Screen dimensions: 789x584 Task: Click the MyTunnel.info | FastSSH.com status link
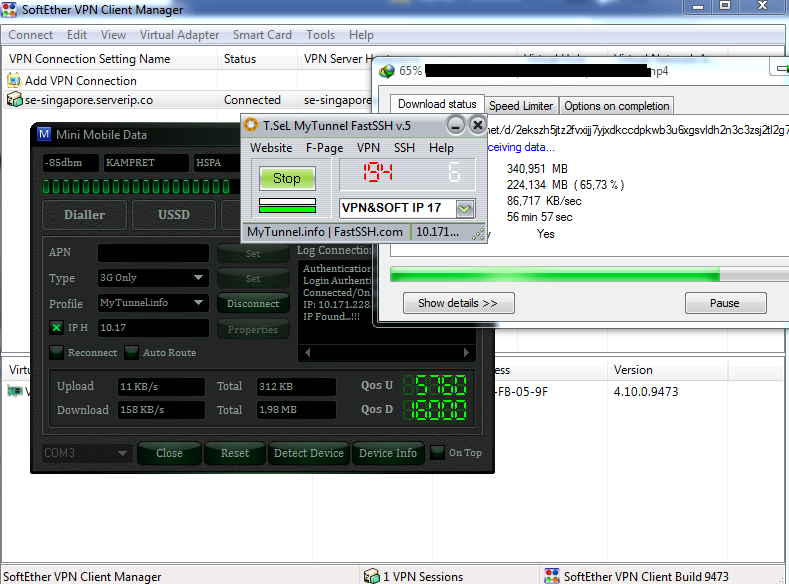pos(325,232)
